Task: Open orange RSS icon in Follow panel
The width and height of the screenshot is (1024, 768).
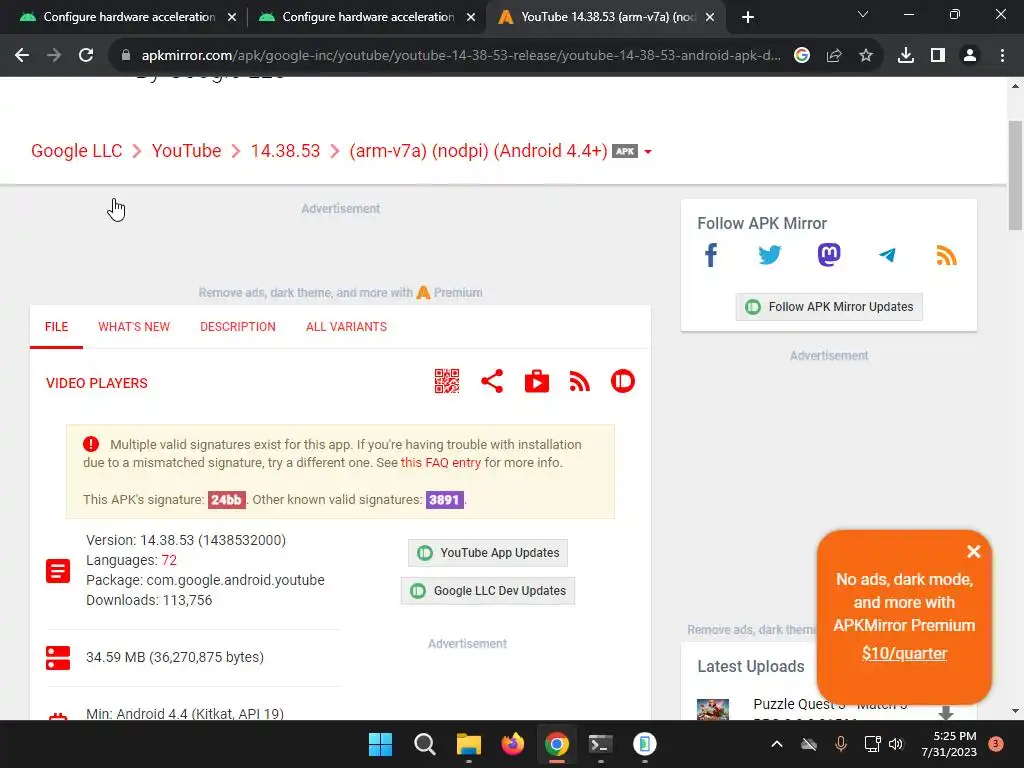Action: 946,255
